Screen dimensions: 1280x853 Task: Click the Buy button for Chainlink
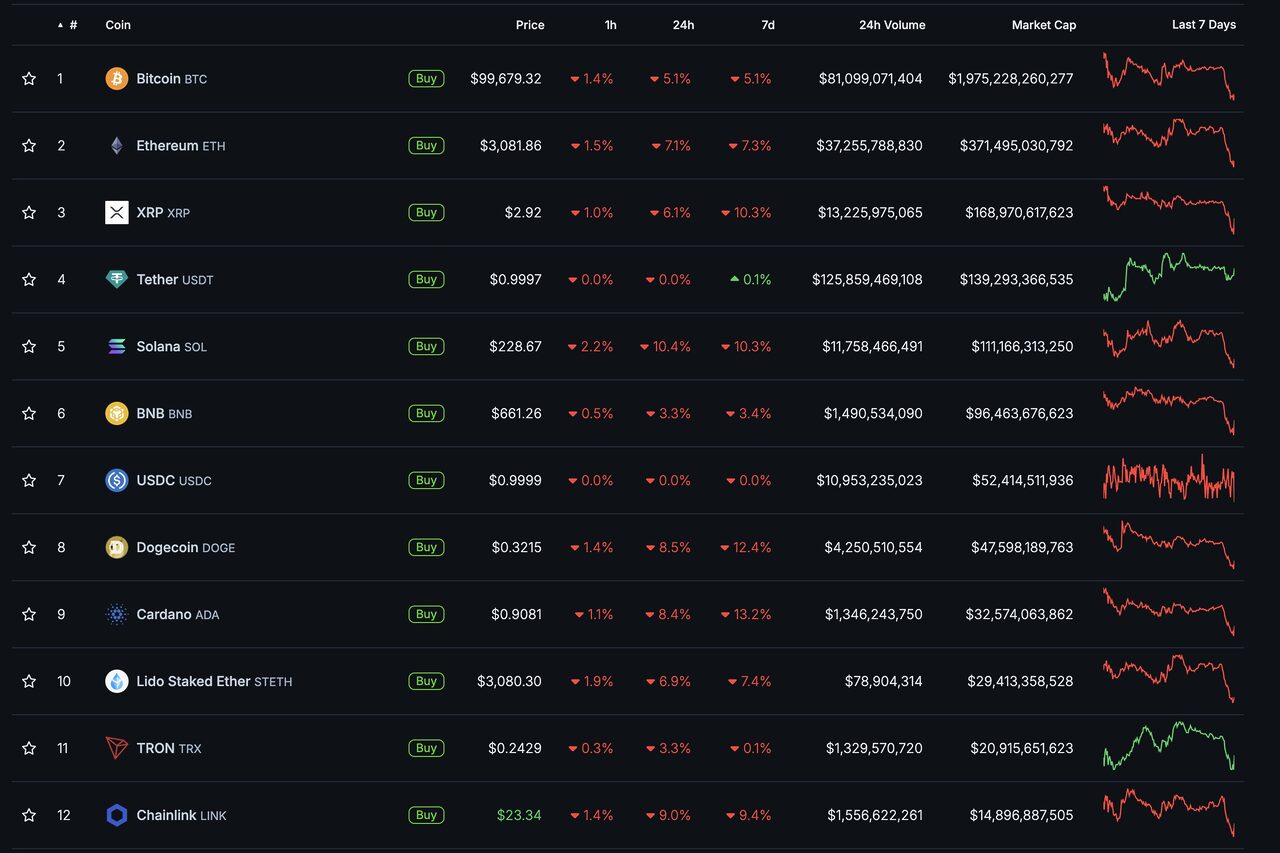point(426,815)
